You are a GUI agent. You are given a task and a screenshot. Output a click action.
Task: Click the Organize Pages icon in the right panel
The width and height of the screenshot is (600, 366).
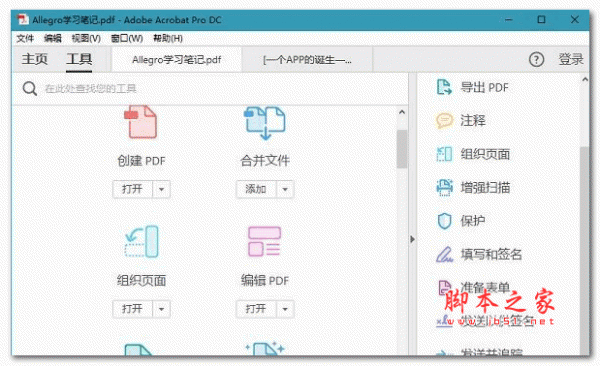coord(444,154)
